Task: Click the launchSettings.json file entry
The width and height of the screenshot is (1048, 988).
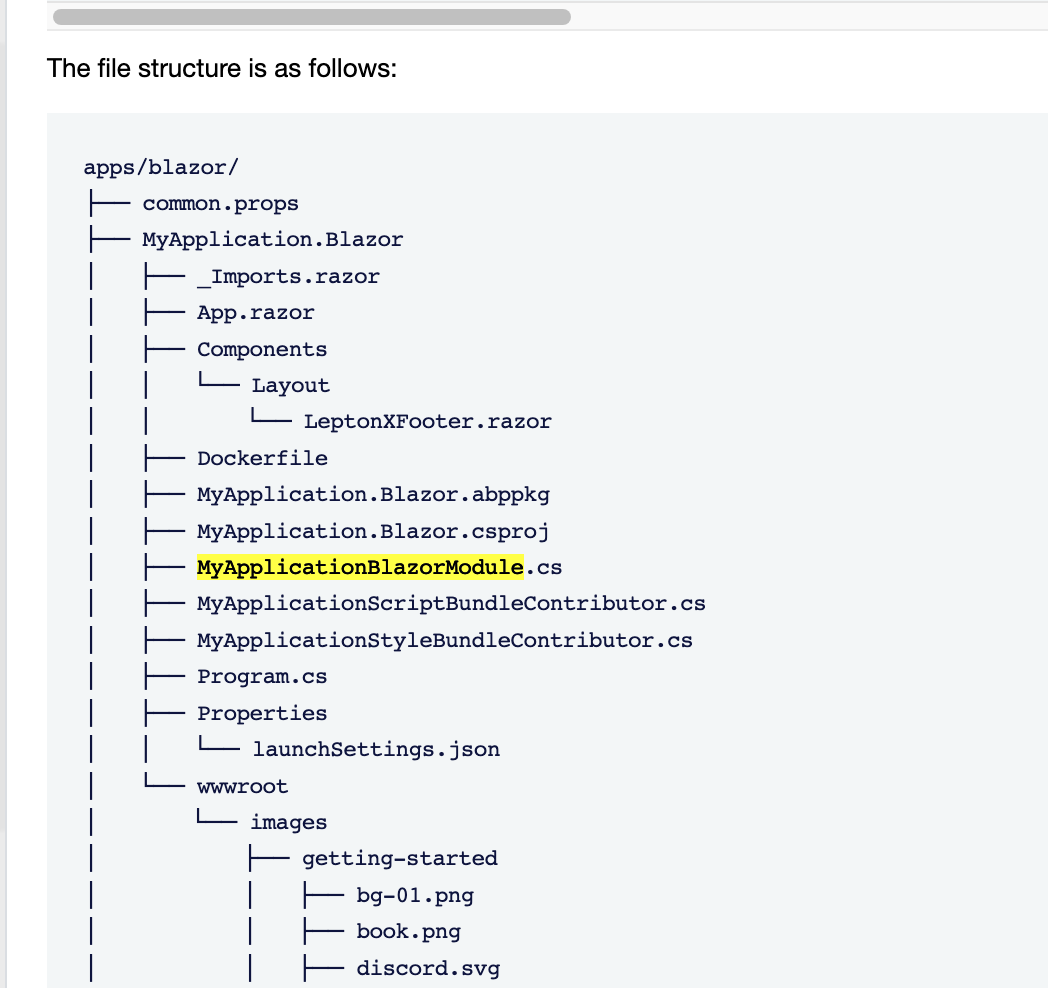Action: 376,750
